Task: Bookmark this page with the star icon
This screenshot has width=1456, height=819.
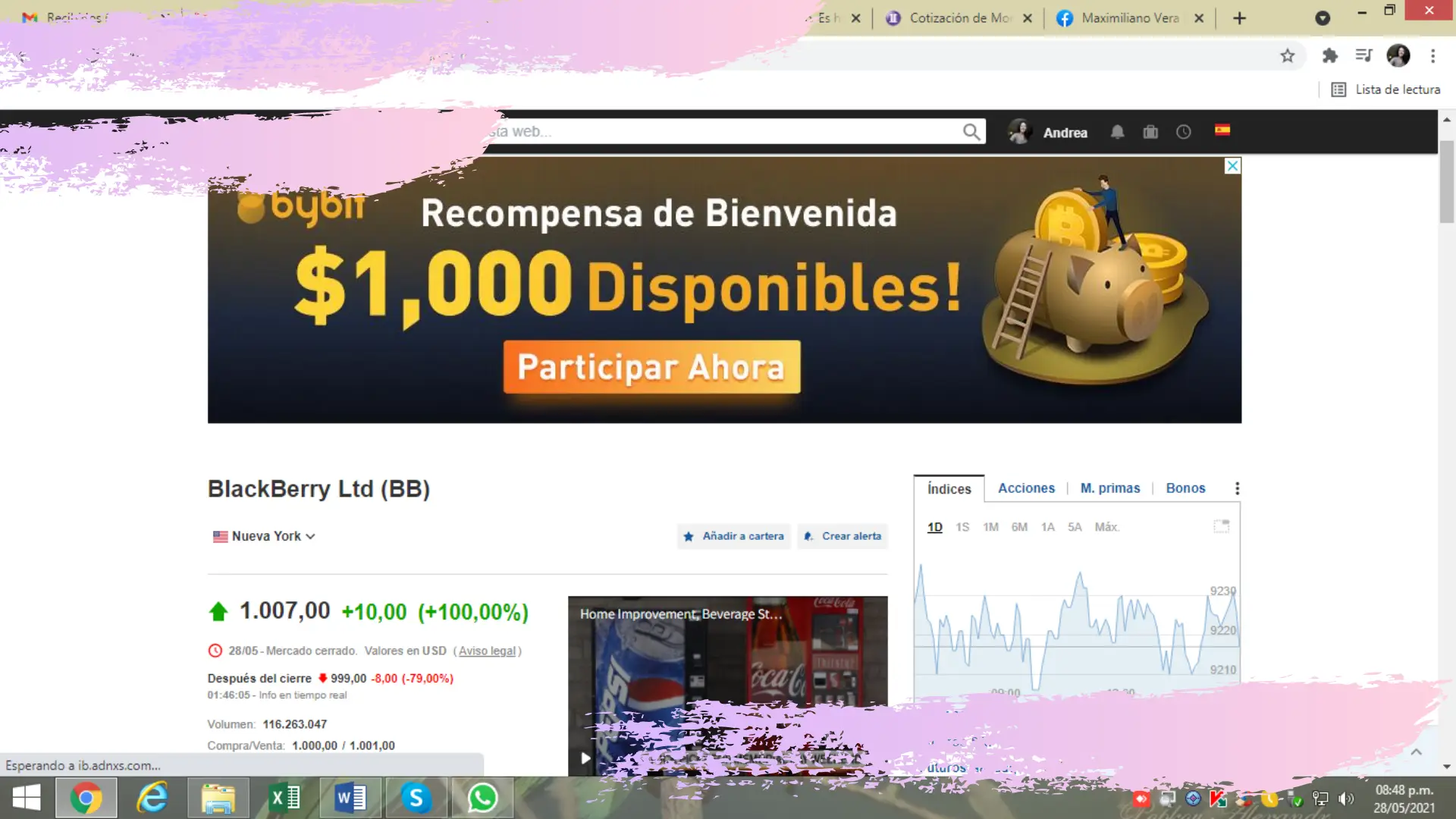Action: tap(1288, 55)
